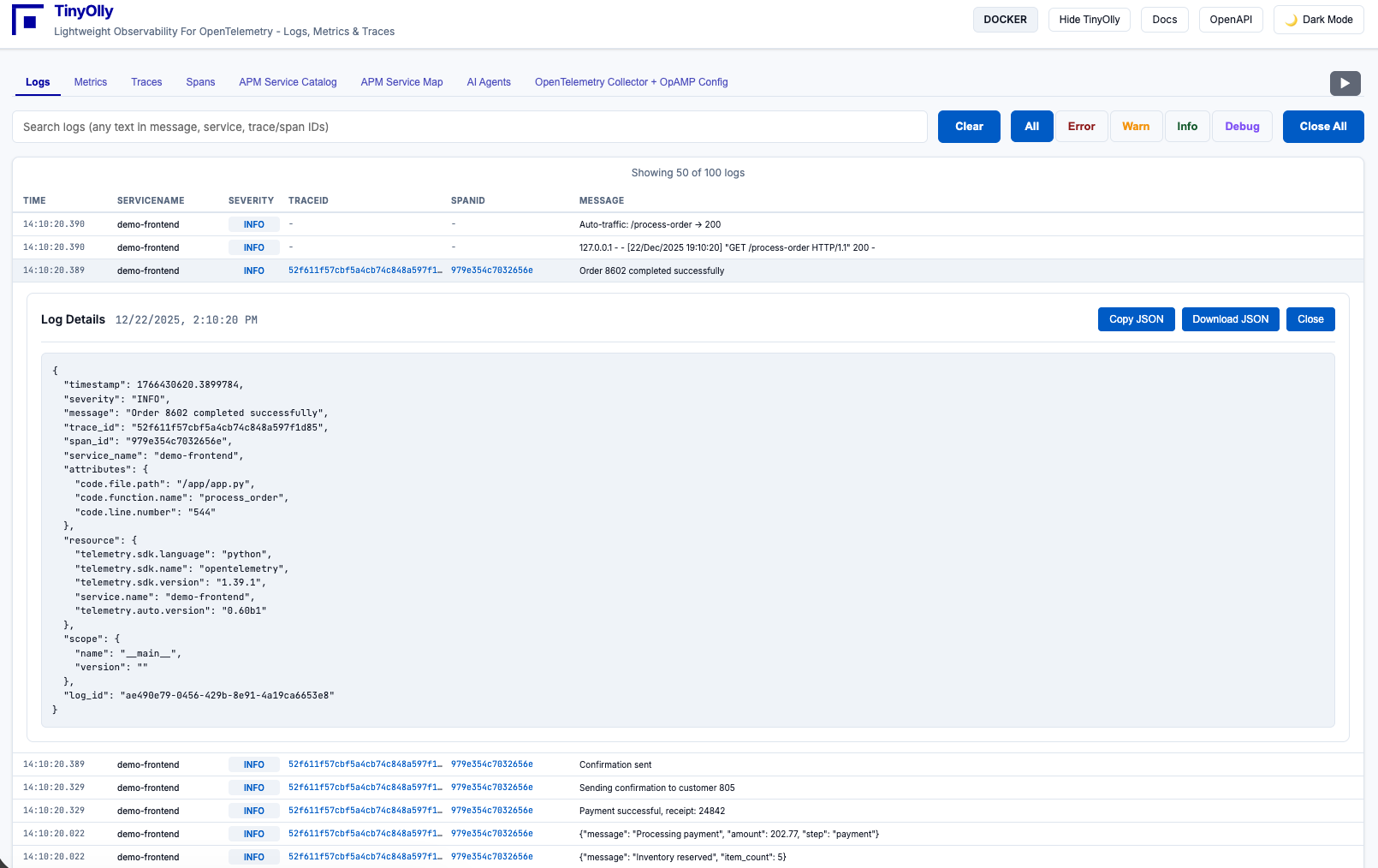Collapse the Order 8602 completed log row
This screenshot has height=868, width=1378.
(650, 271)
